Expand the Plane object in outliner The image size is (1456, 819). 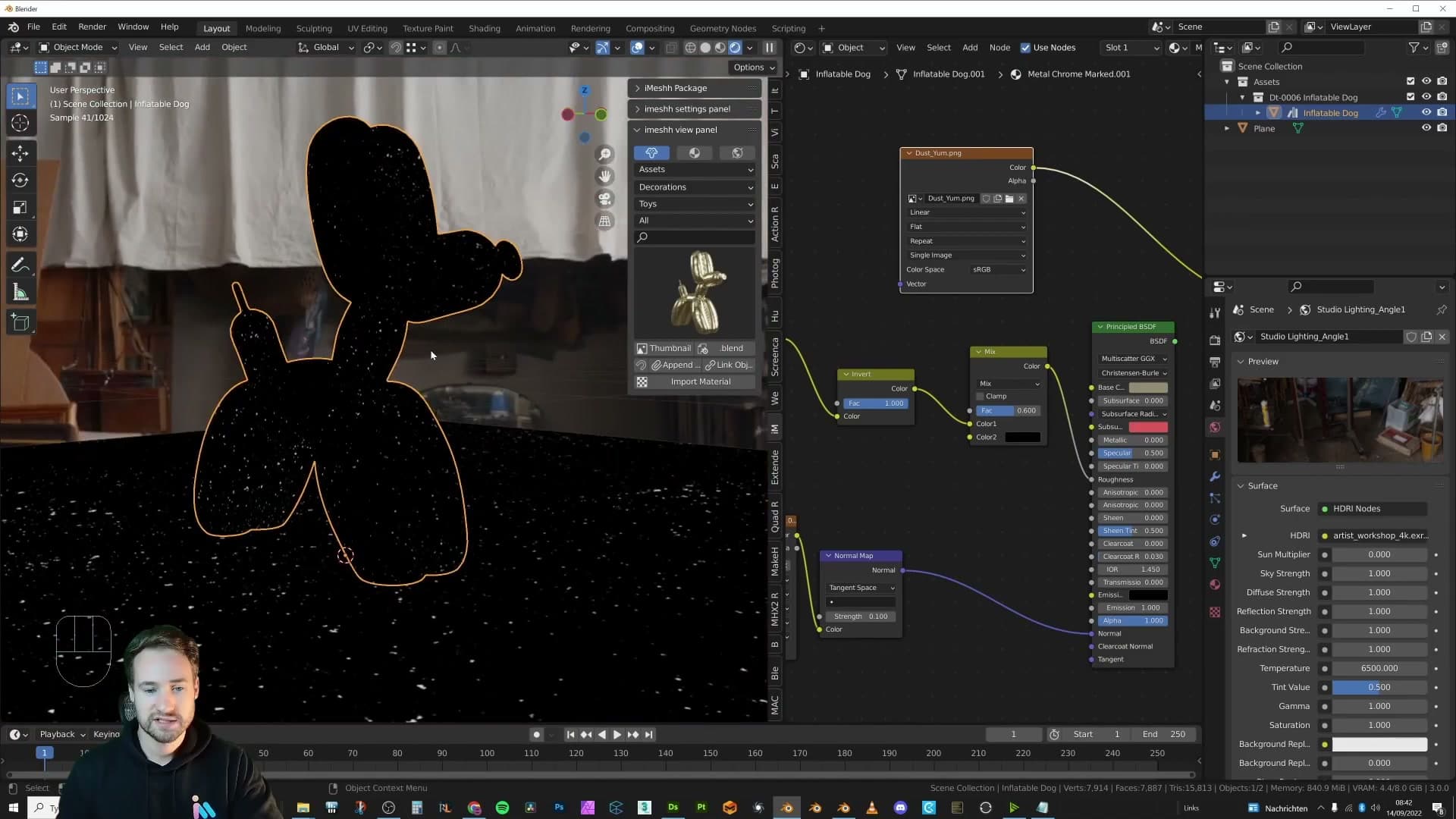coord(1227,128)
